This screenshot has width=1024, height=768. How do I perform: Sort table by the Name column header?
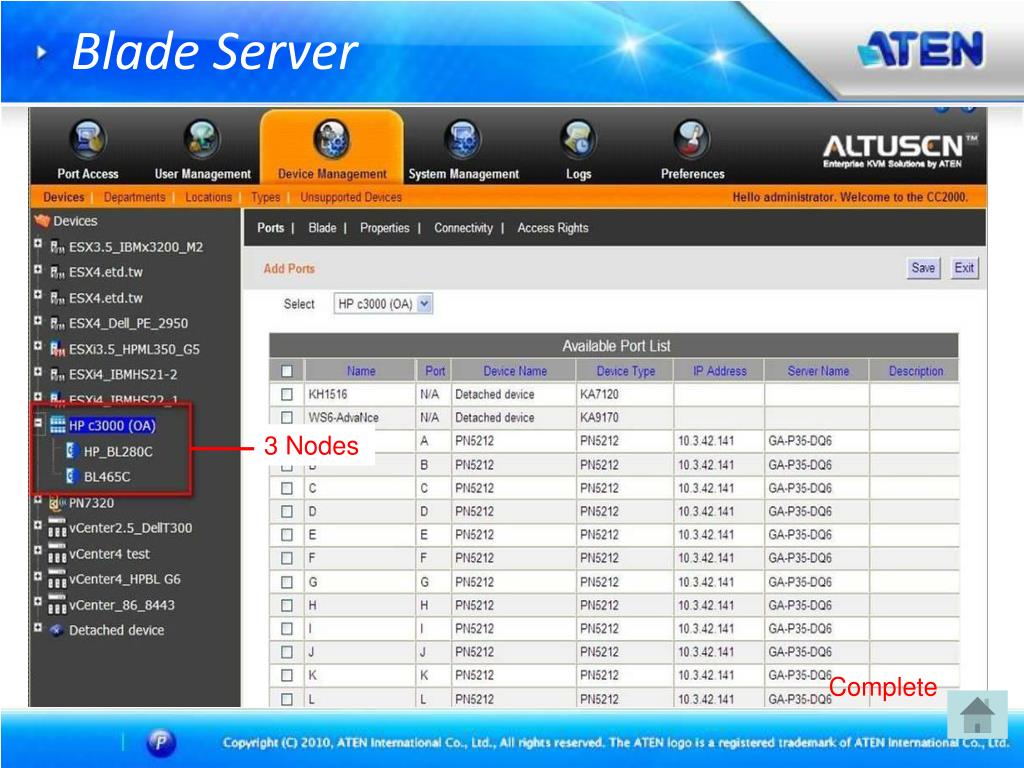(x=361, y=371)
